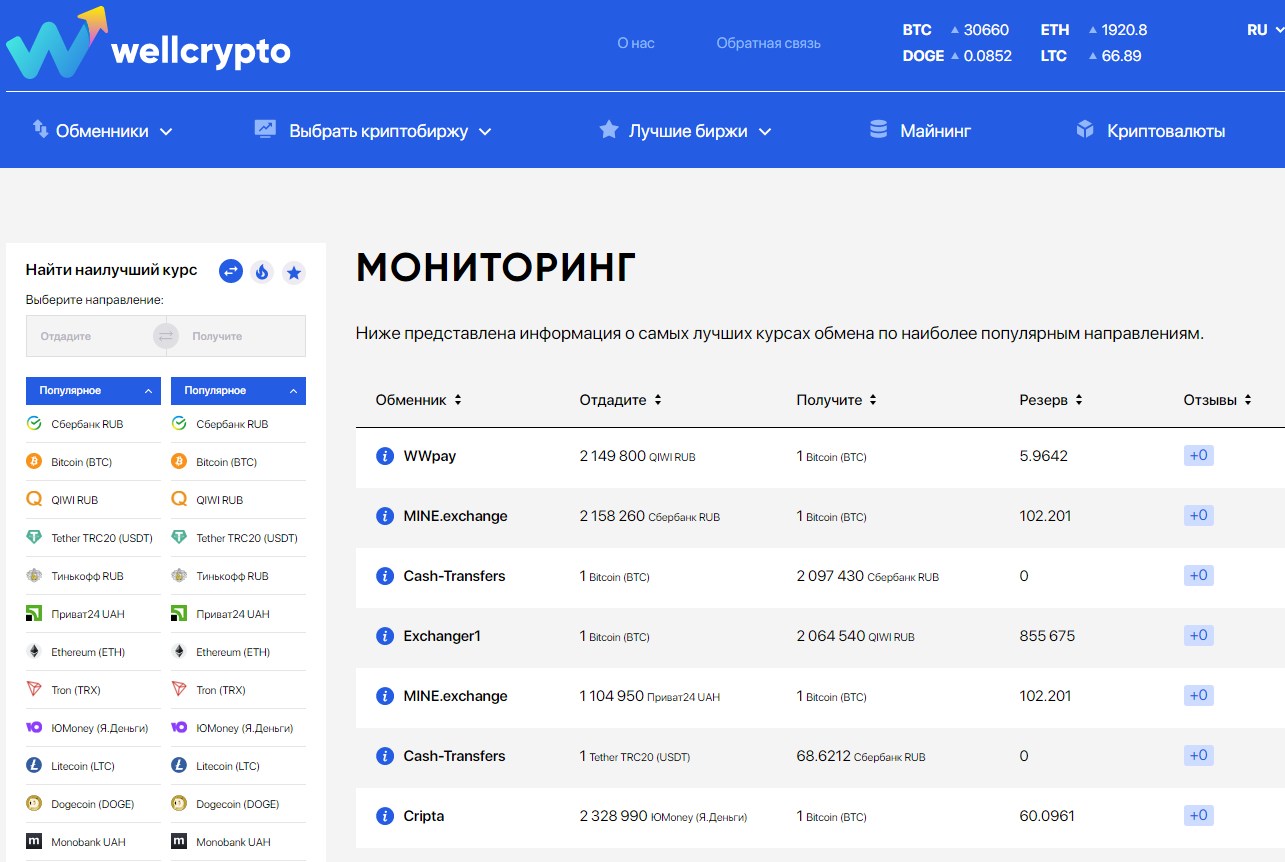Screen dimensions: 1285x862
Task: Sort table by Отзывы column
Action: 1217,400
